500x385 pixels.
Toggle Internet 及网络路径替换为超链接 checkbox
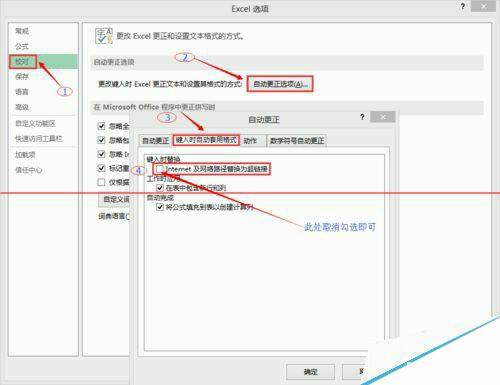[160, 169]
